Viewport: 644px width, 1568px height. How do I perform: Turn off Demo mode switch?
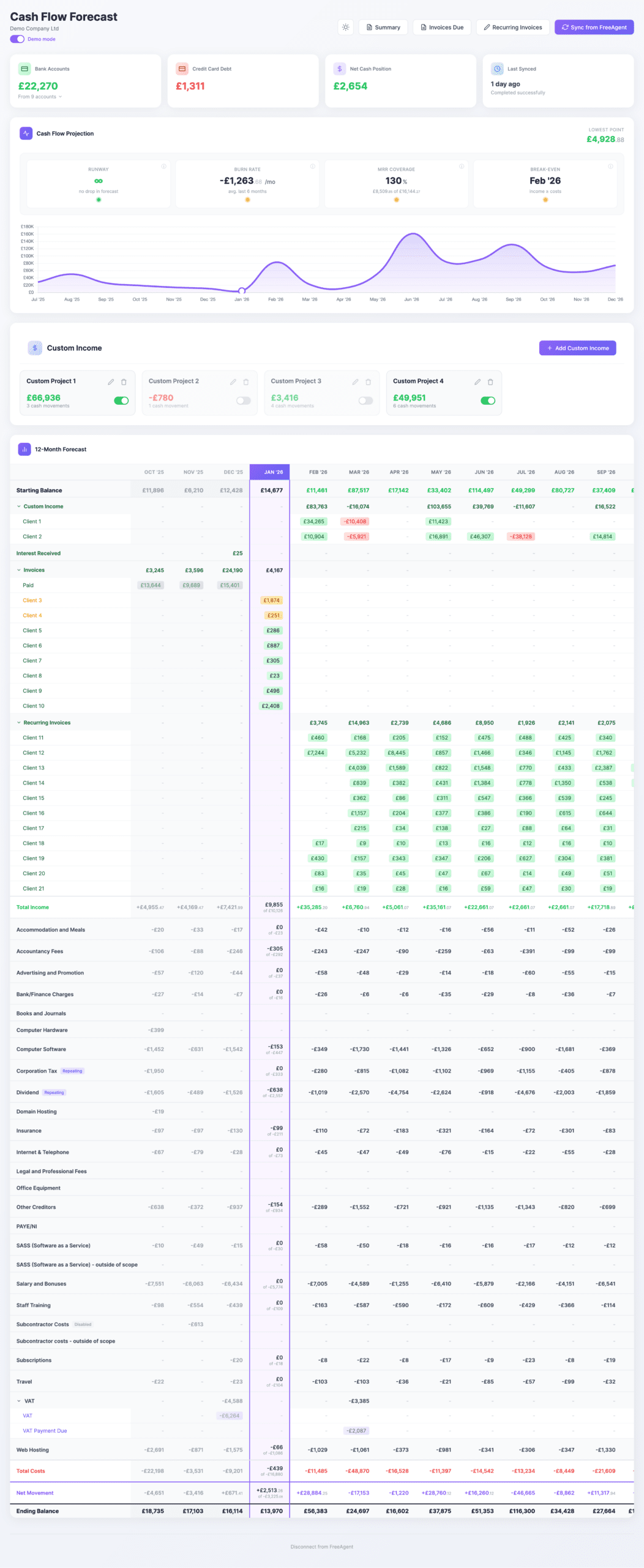click(x=17, y=39)
